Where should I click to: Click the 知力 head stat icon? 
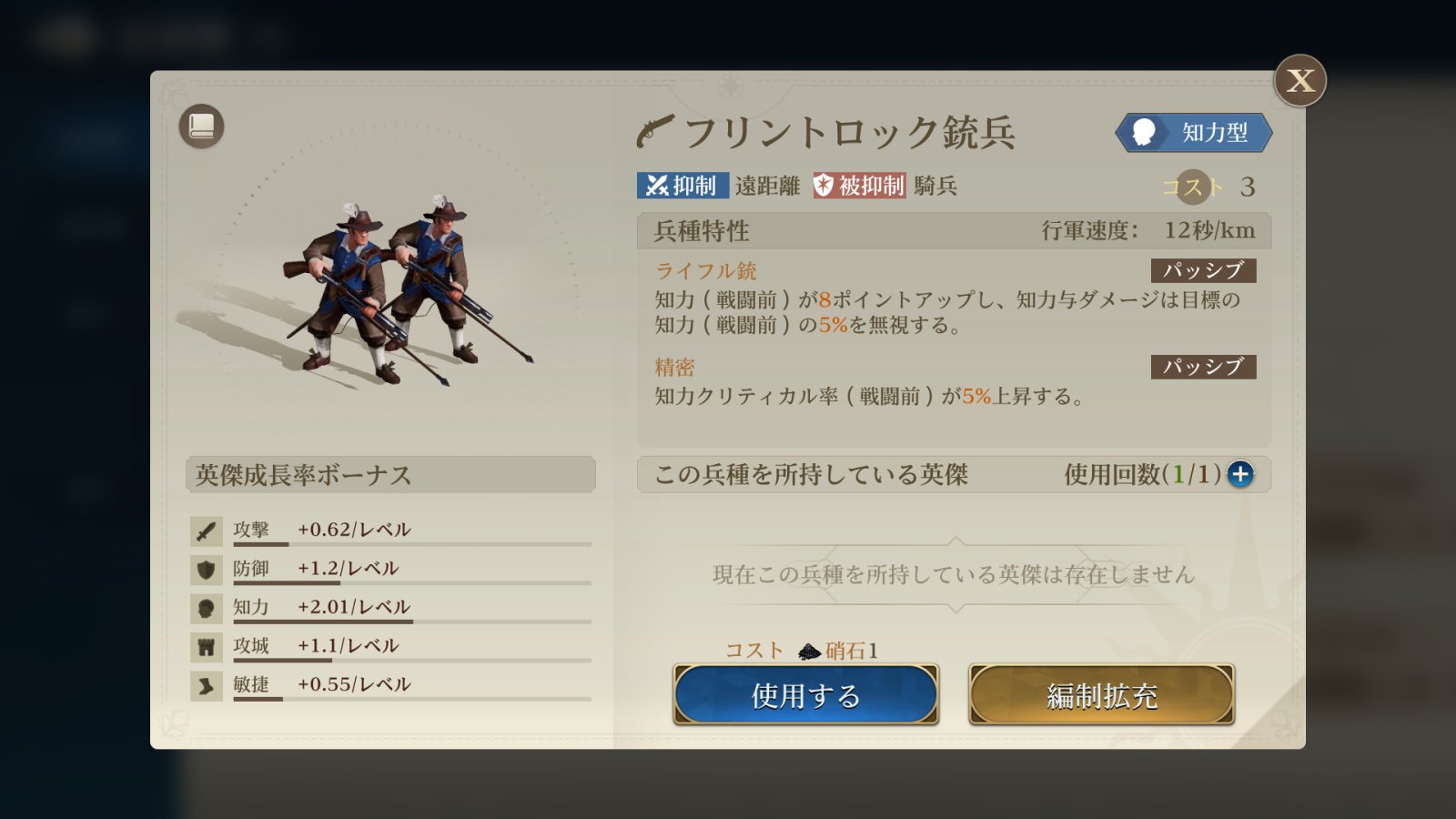tap(207, 608)
